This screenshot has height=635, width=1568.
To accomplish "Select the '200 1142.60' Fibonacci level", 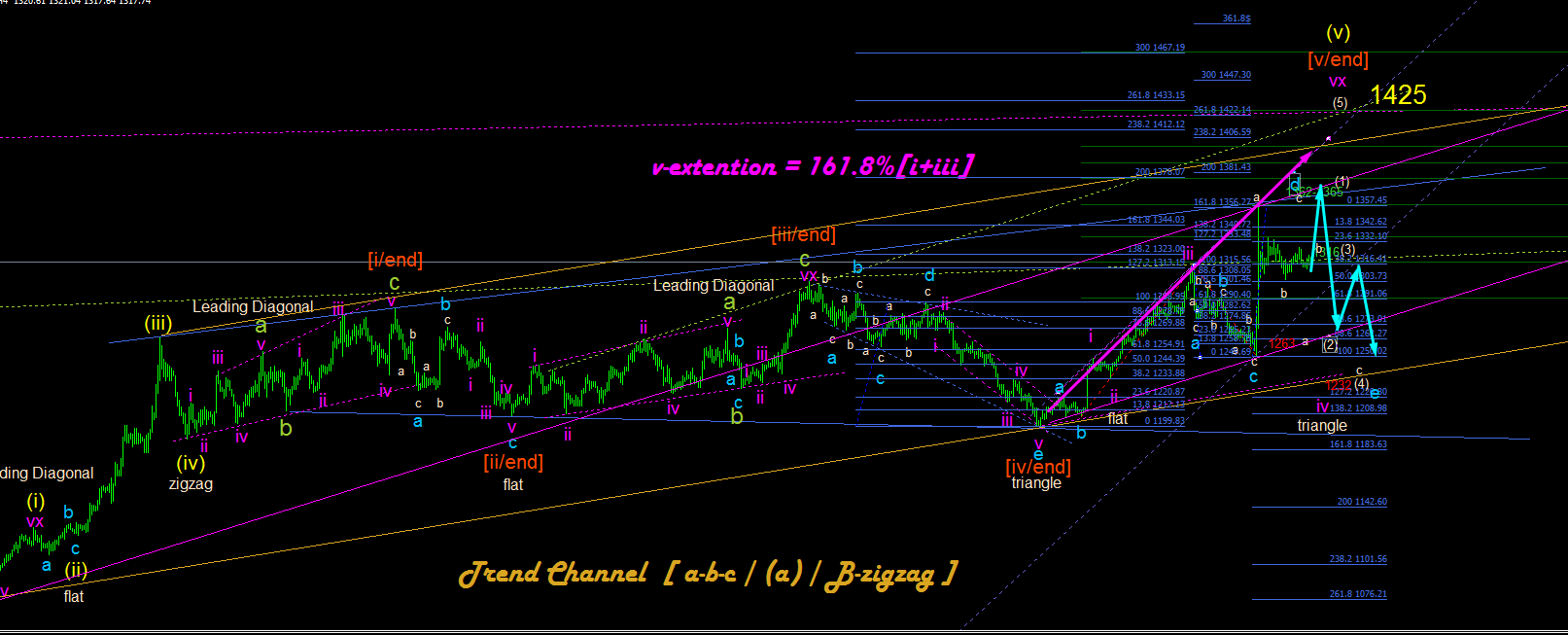I will coord(1362,502).
